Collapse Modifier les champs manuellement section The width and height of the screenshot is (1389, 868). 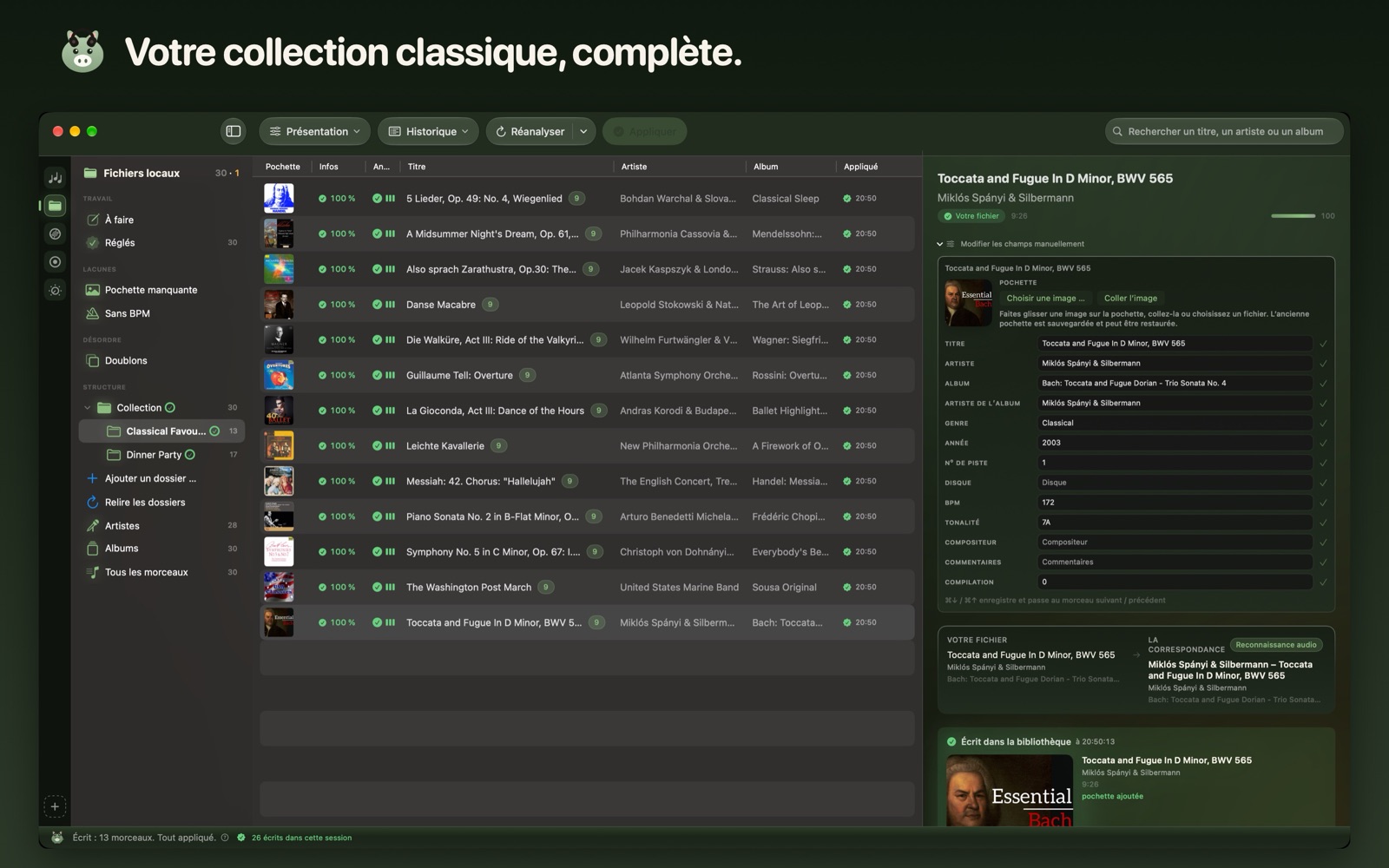point(939,244)
